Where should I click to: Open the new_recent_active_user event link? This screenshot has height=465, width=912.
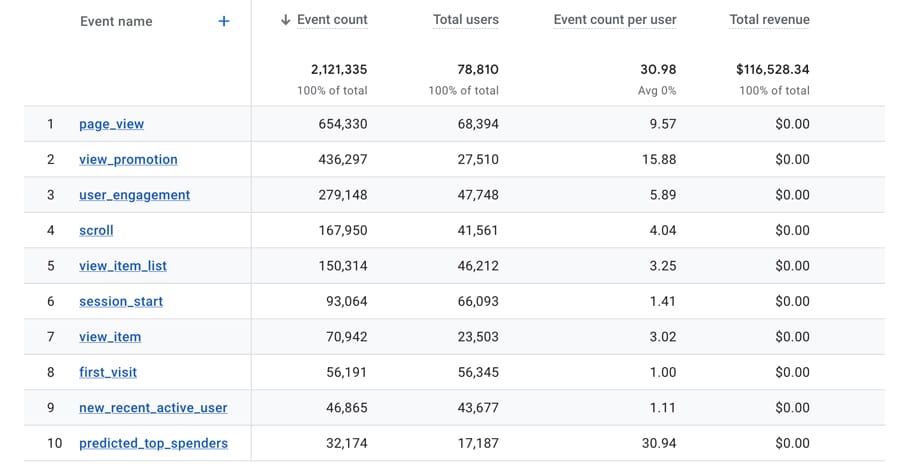pyautogui.click(x=153, y=408)
